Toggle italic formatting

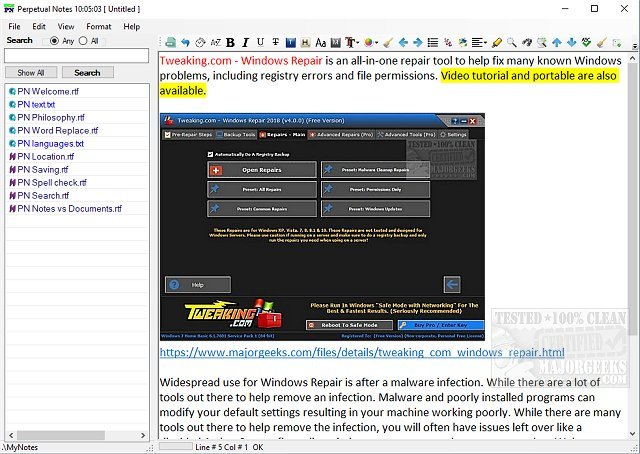(245, 42)
